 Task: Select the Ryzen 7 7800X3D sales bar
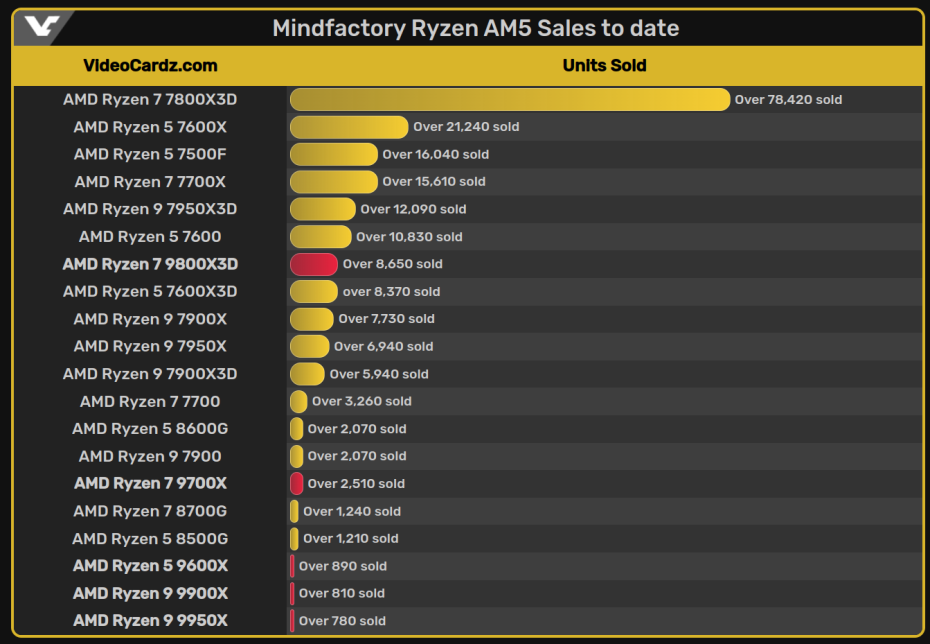[509, 100]
